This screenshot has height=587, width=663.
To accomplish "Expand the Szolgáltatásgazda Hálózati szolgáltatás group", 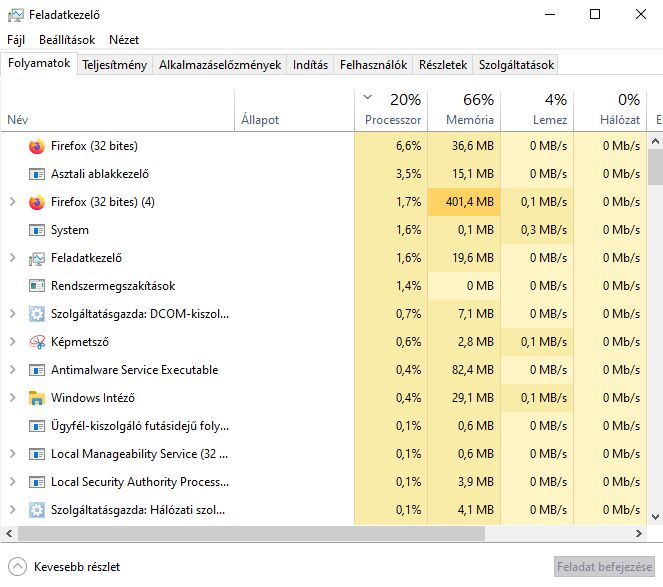I will click(13, 510).
